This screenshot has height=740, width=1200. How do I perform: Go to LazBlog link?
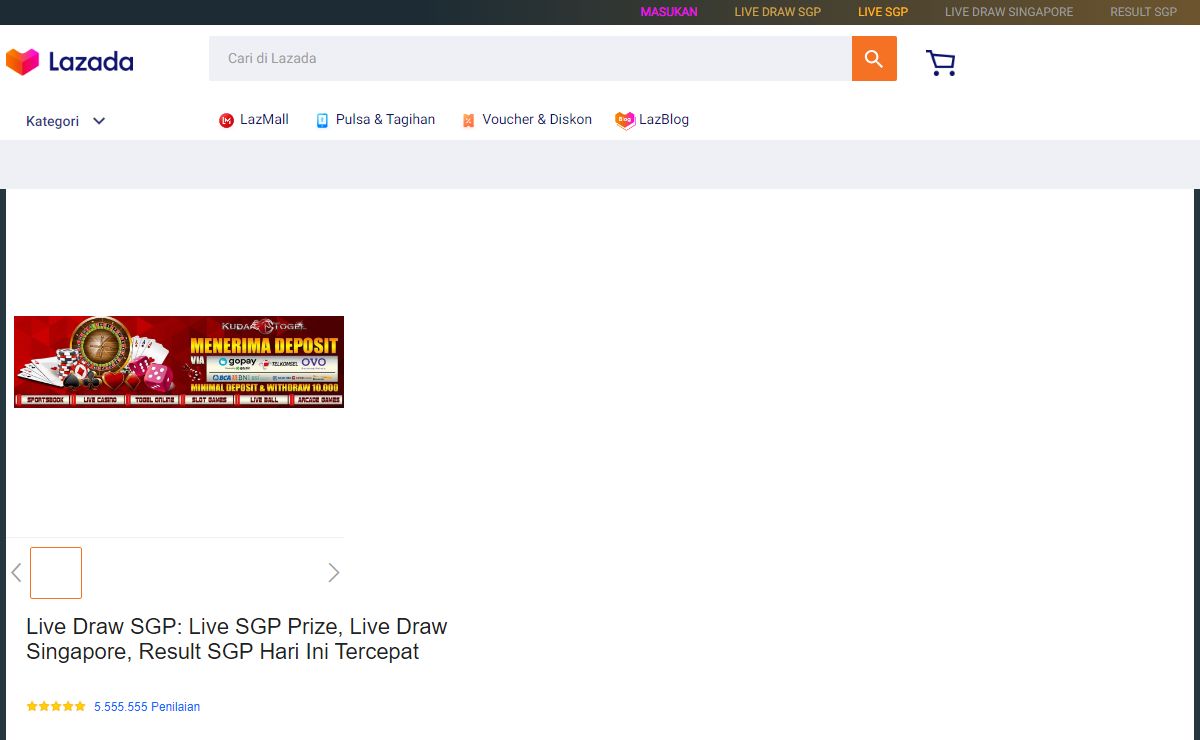point(664,119)
